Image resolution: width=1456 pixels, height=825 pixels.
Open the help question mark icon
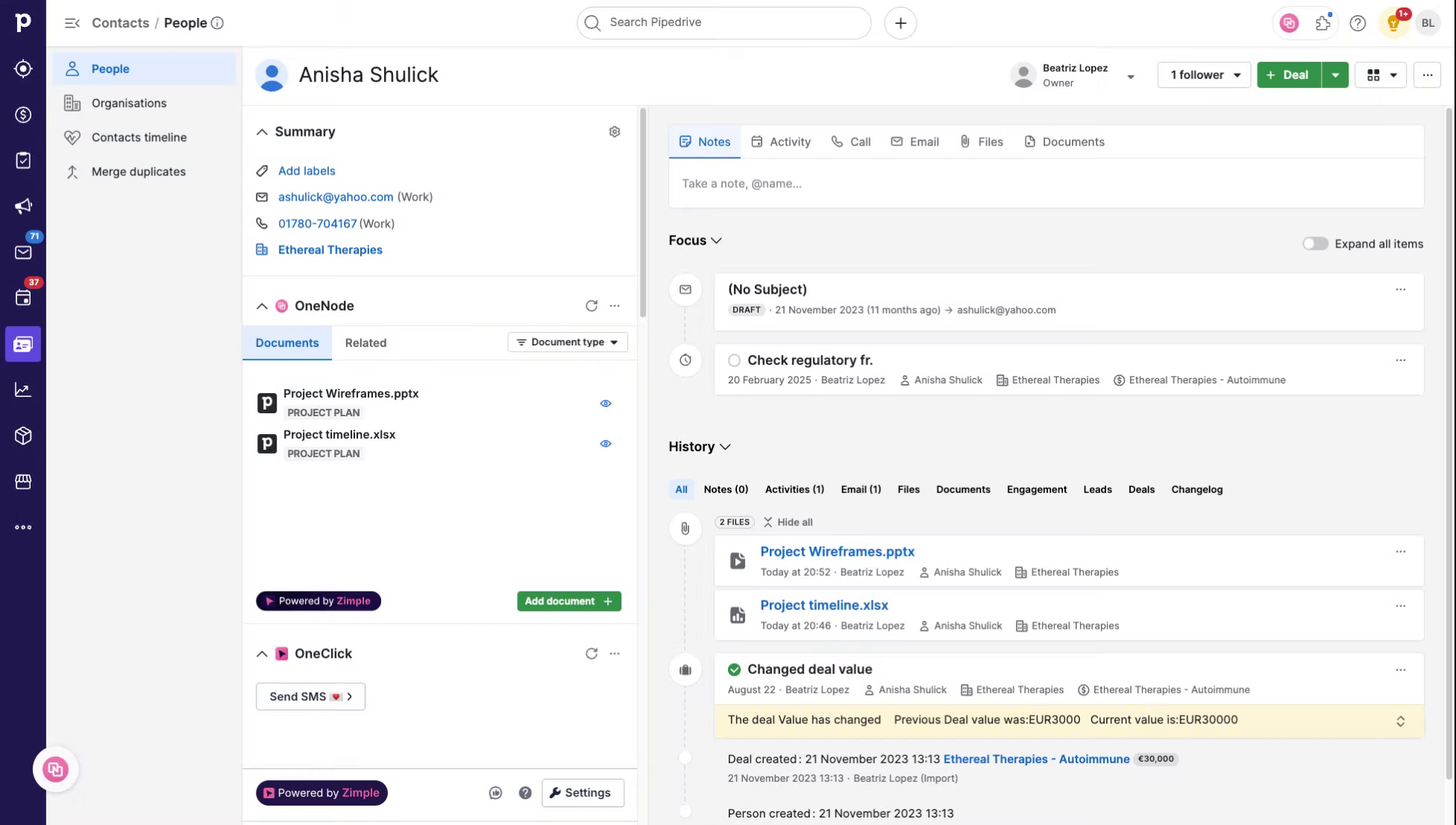coord(1358,23)
